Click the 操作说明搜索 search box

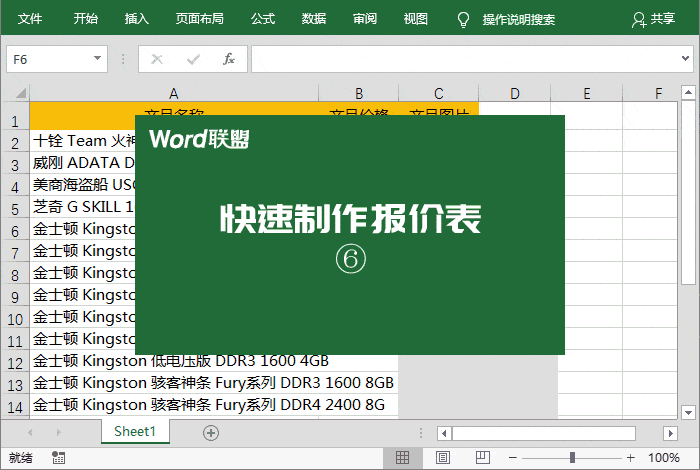tap(519, 20)
